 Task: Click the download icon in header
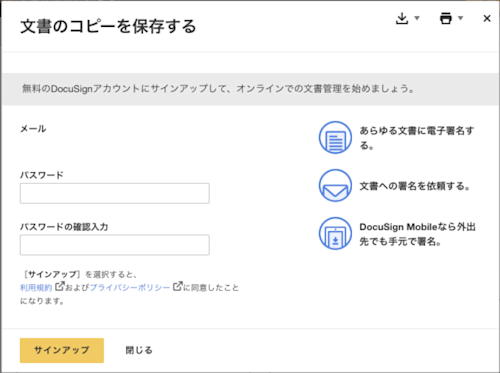click(402, 18)
